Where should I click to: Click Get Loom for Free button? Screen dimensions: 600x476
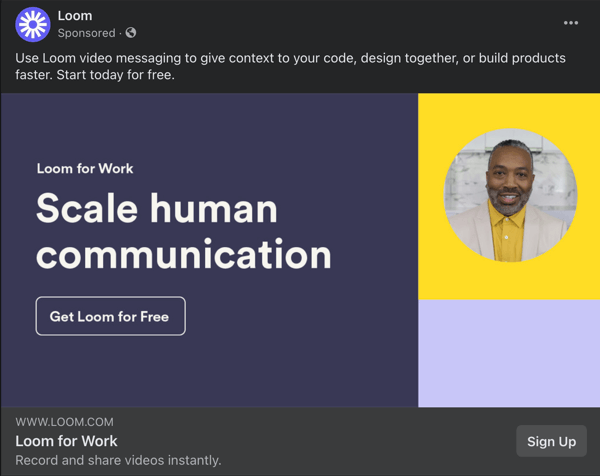(111, 316)
